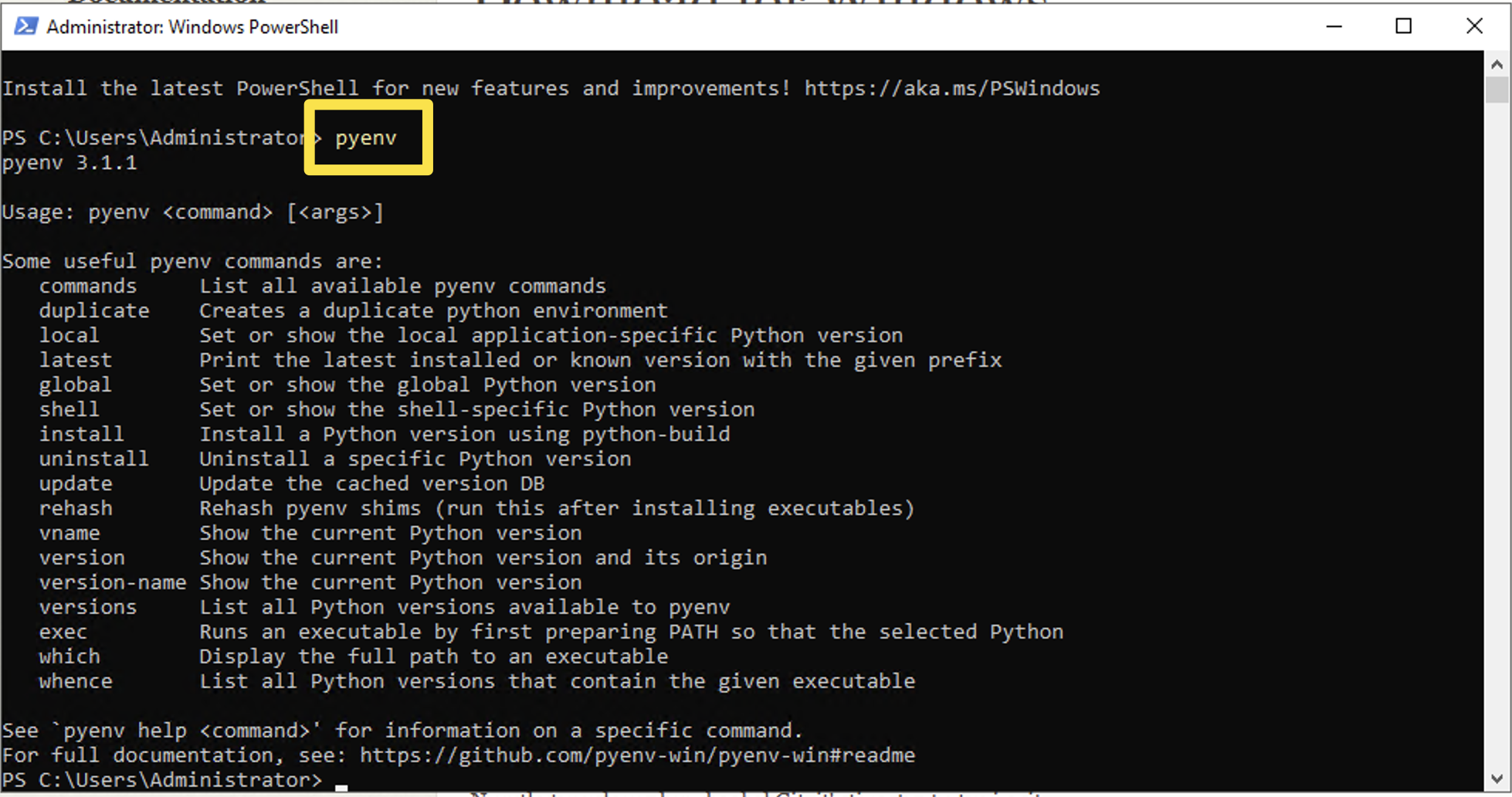Click the 'rehash' command name
1512x797 pixels.
tap(76, 508)
